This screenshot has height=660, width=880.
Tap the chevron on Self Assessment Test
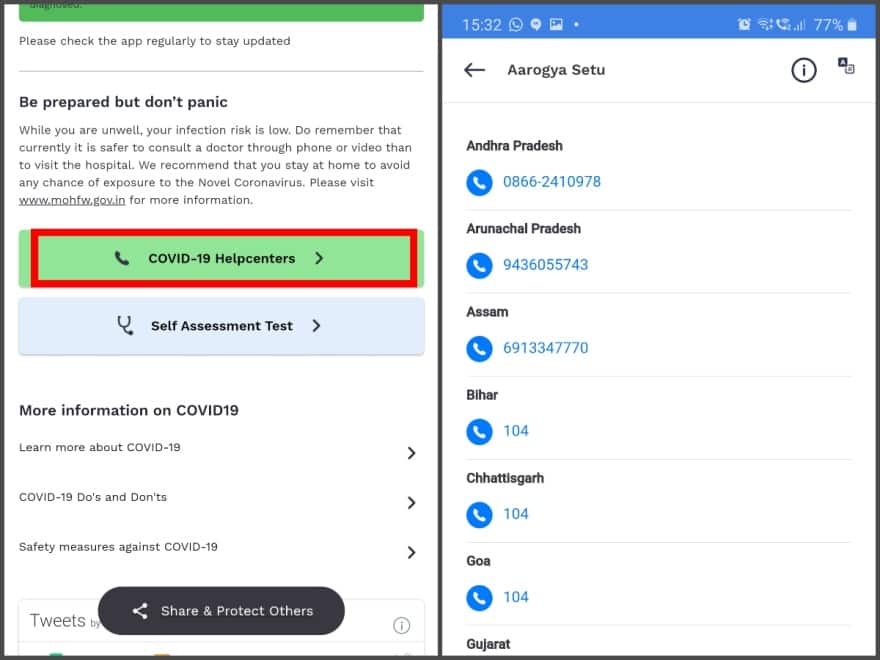tap(317, 326)
